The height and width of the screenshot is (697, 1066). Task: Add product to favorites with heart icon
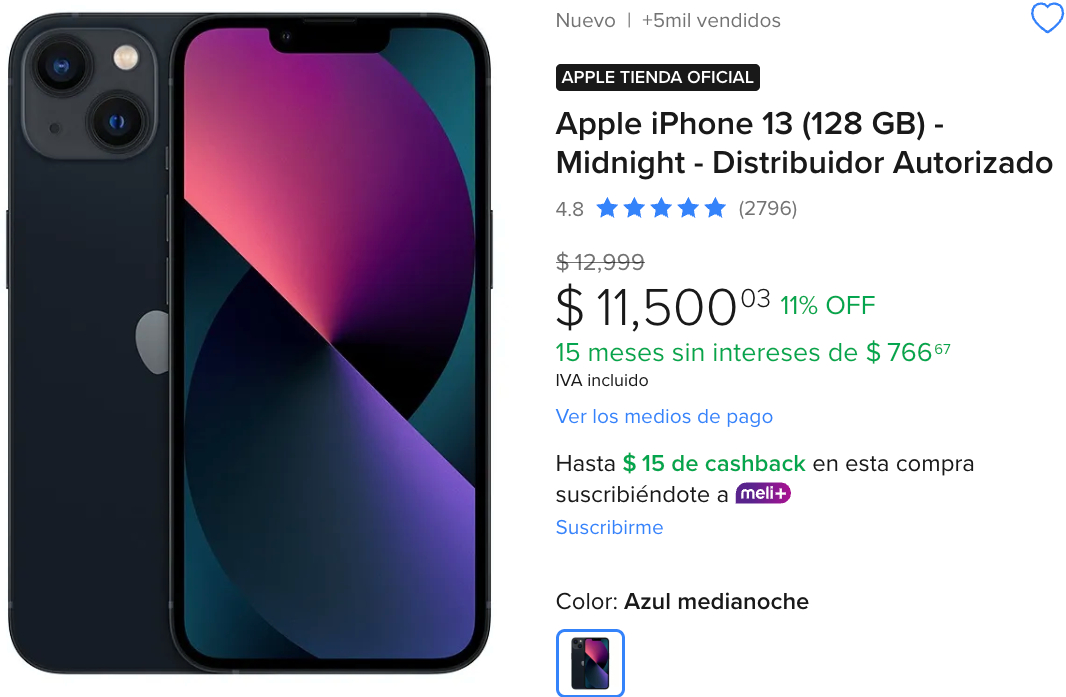1047,18
